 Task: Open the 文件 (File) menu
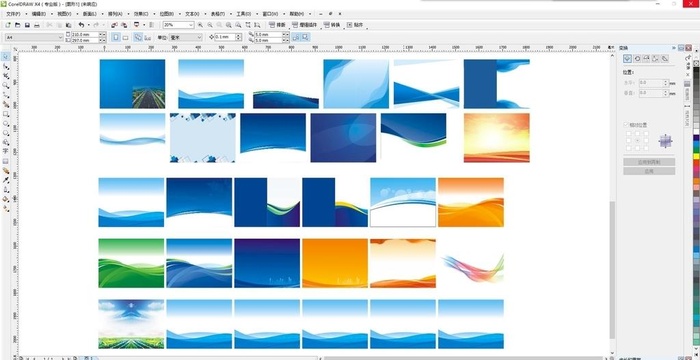[x=13, y=14]
